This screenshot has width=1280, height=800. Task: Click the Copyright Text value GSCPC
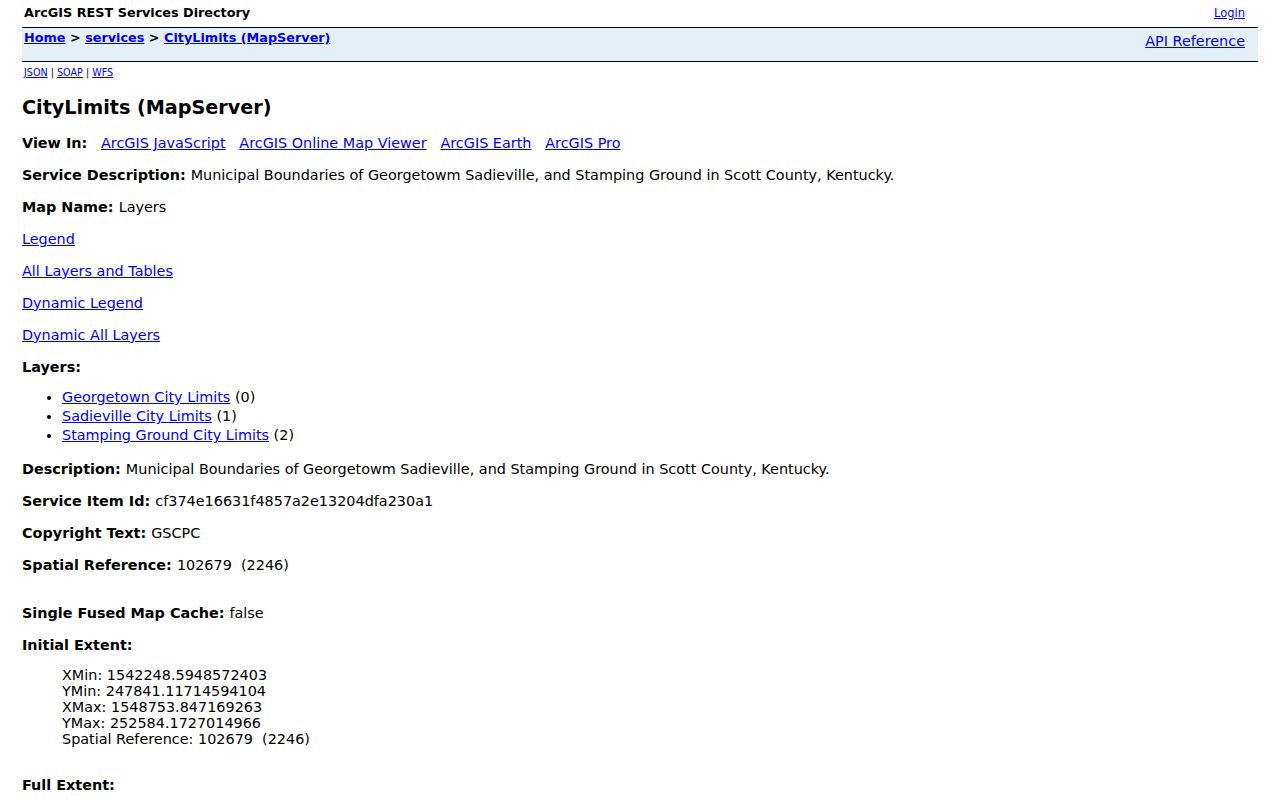tap(176, 533)
